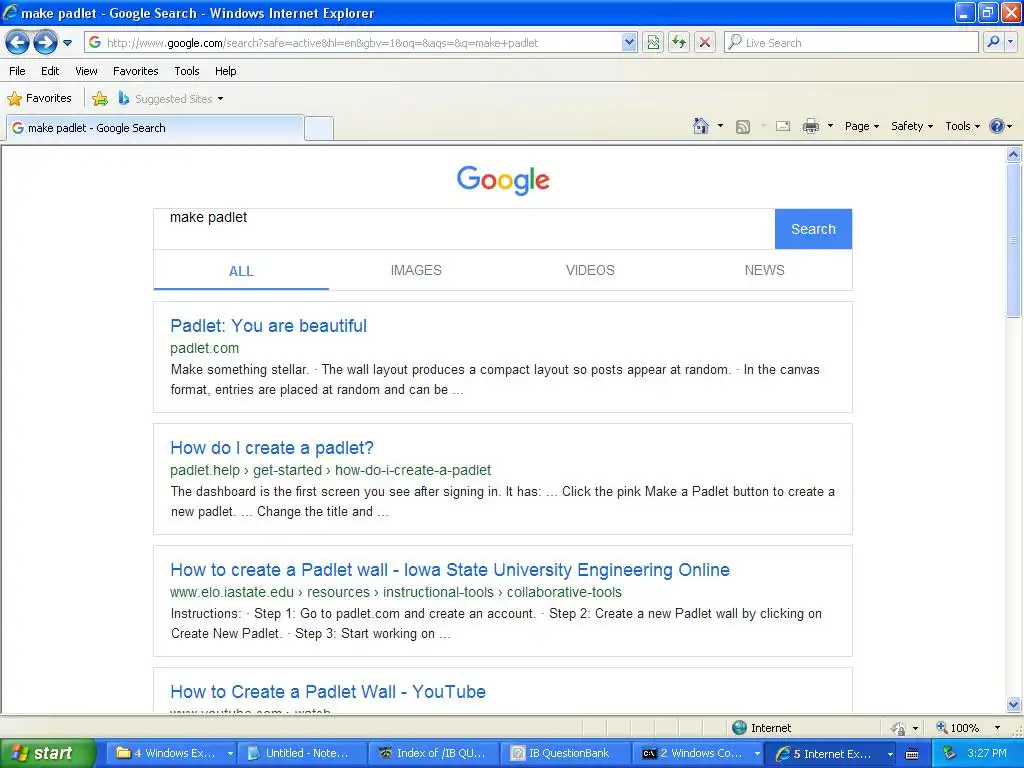This screenshot has height=768, width=1024.
Task: Open the Favorites menu
Action: point(135,71)
